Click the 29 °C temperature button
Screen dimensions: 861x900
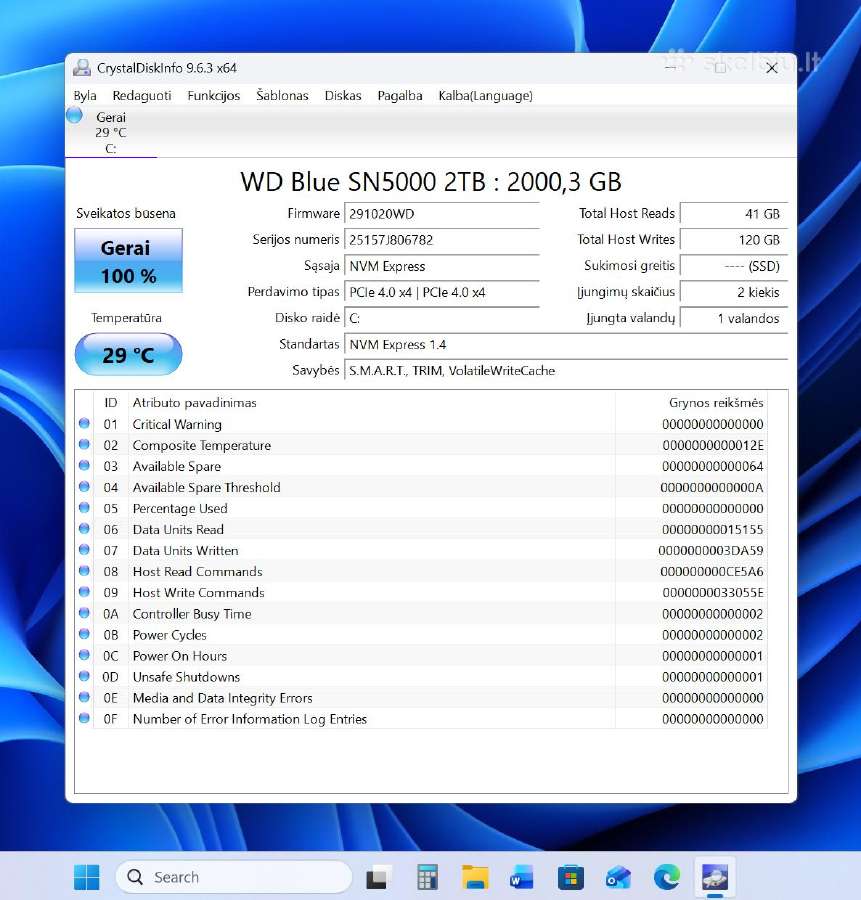pos(129,354)
